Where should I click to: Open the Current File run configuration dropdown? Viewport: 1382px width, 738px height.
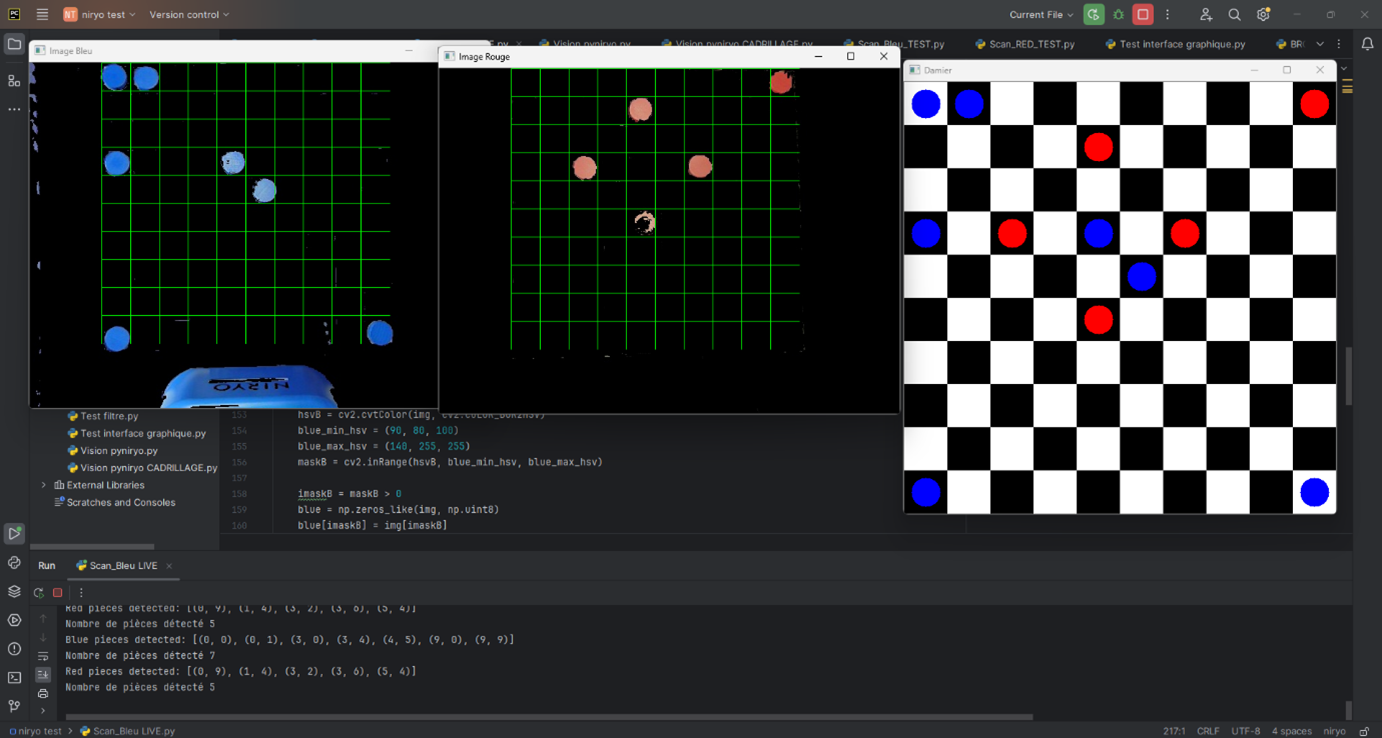pyautogui.click(x=1041, y=15)
